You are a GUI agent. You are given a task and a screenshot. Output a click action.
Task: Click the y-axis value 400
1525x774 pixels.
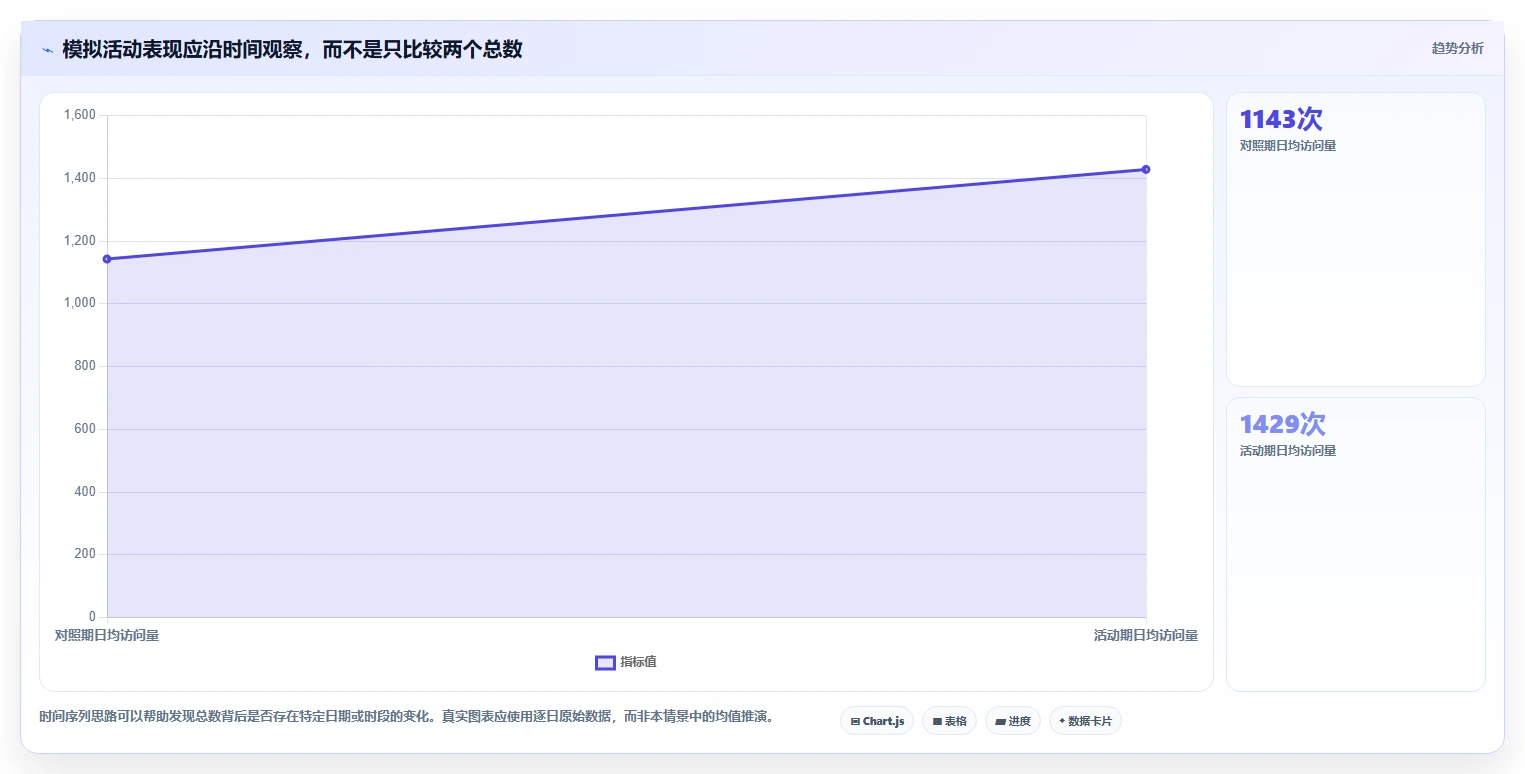click(85, 492)
